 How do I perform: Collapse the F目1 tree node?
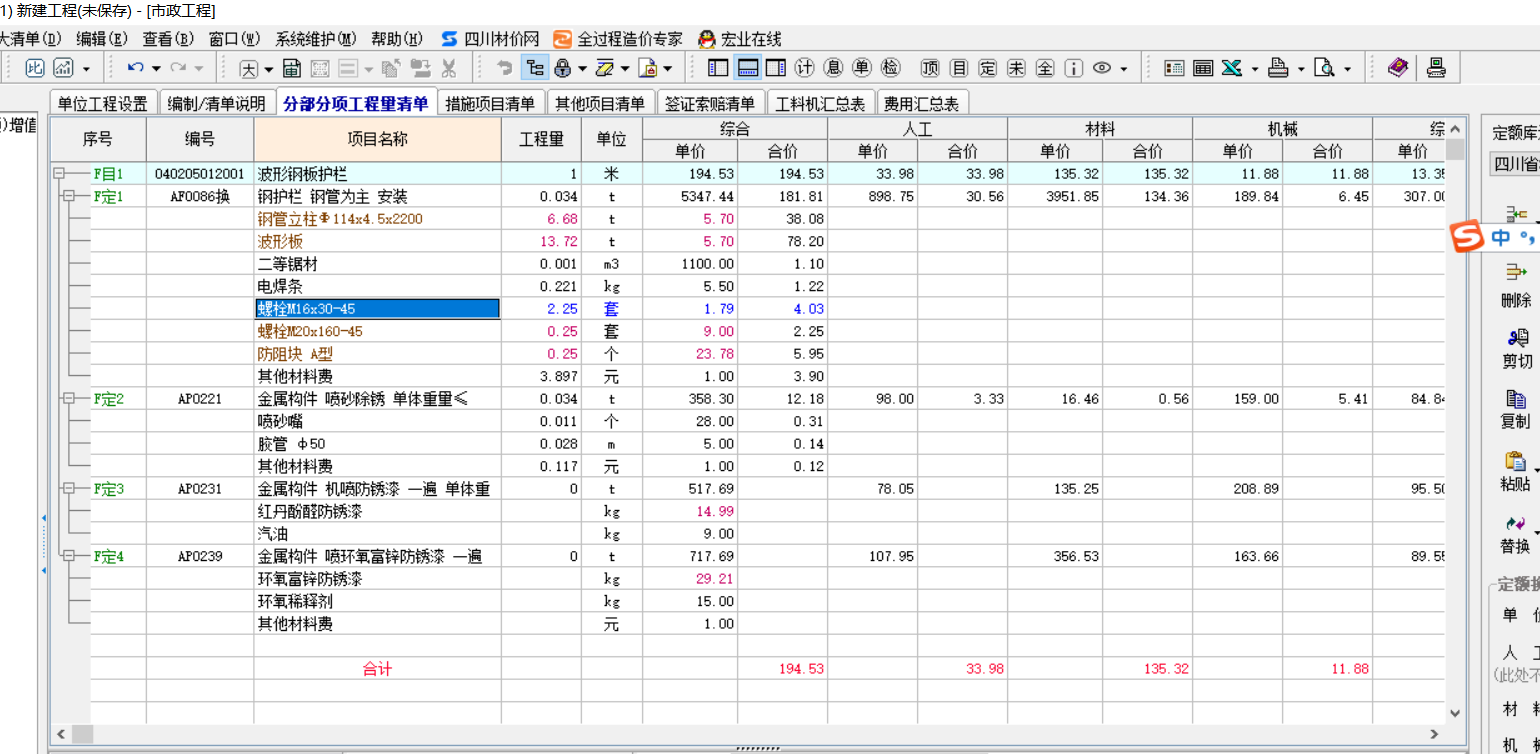coord(59,174)
